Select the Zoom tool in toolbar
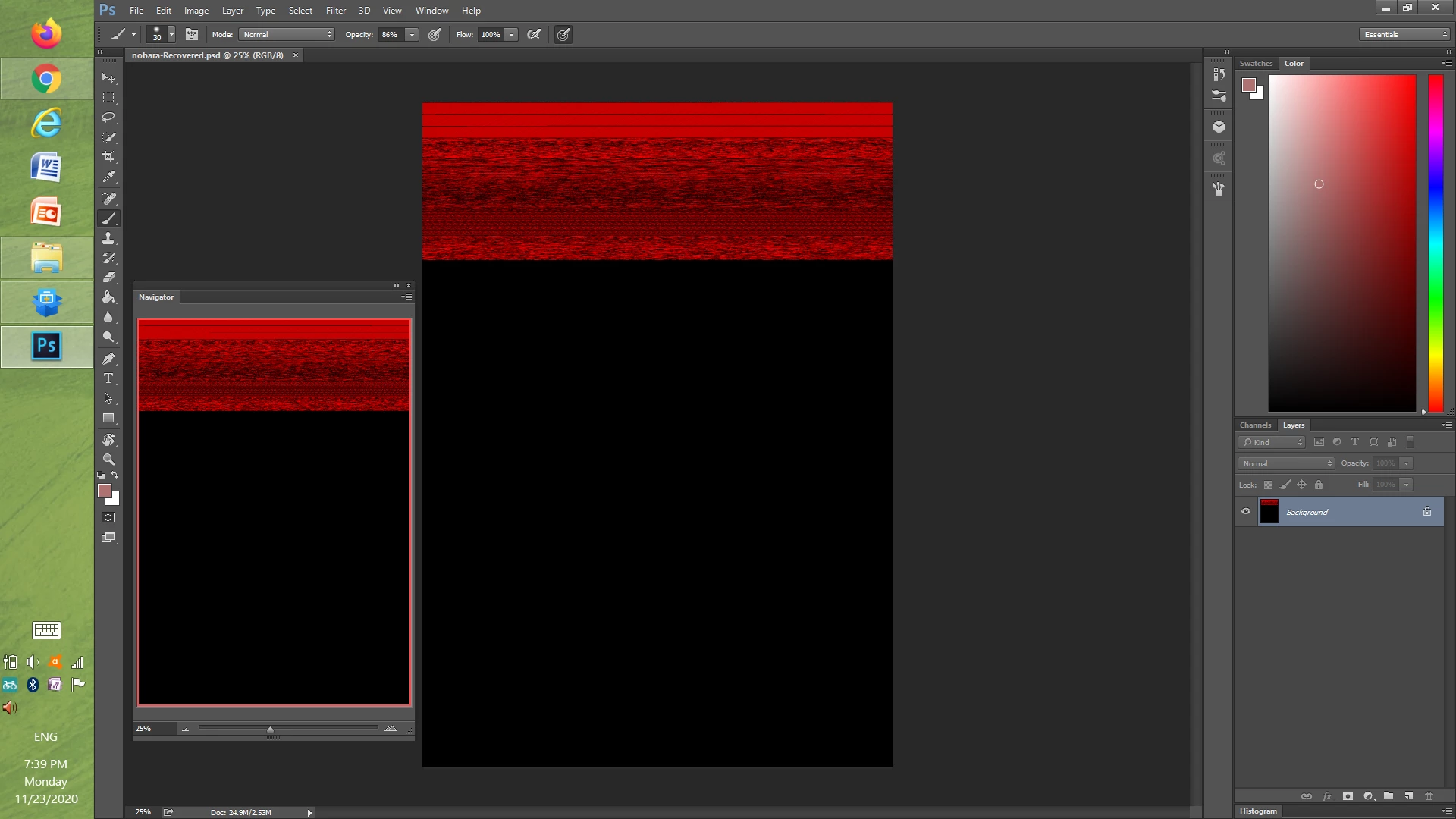Image resolution: width=1456 pixels, height=819 pixels. [x=108, y=460]
